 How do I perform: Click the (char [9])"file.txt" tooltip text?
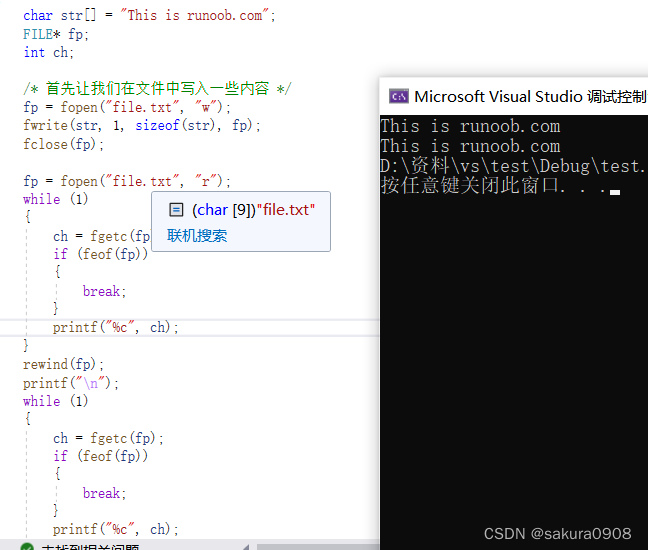coord(253,210)
